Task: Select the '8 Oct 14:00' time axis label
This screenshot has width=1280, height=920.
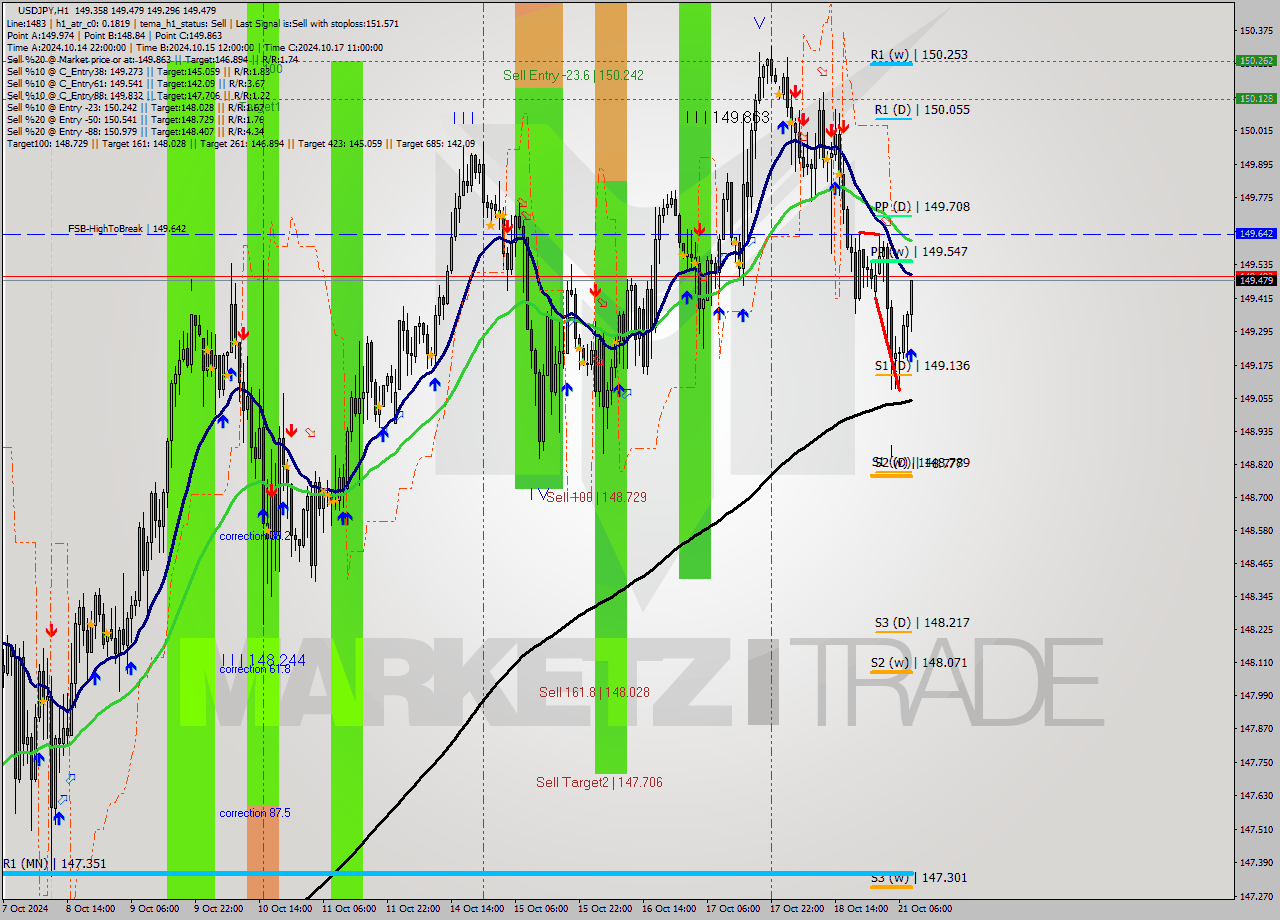Action: click(90, 910)
